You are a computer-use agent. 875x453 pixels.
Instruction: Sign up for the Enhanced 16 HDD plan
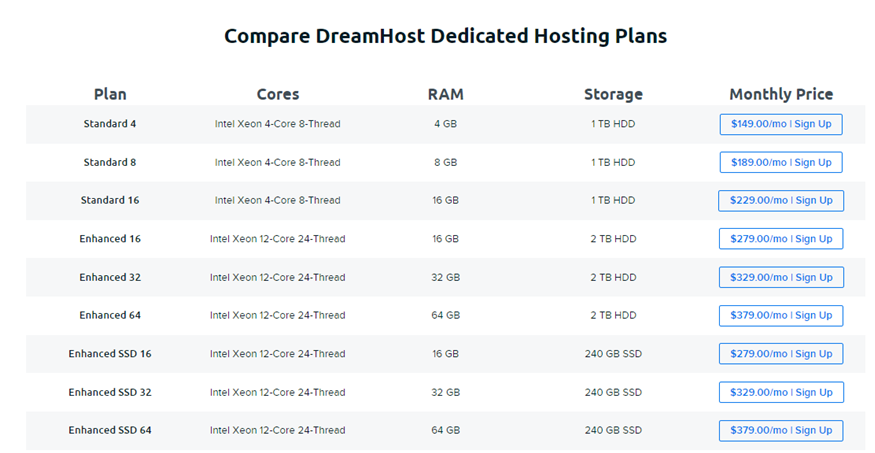coord(781,239)
